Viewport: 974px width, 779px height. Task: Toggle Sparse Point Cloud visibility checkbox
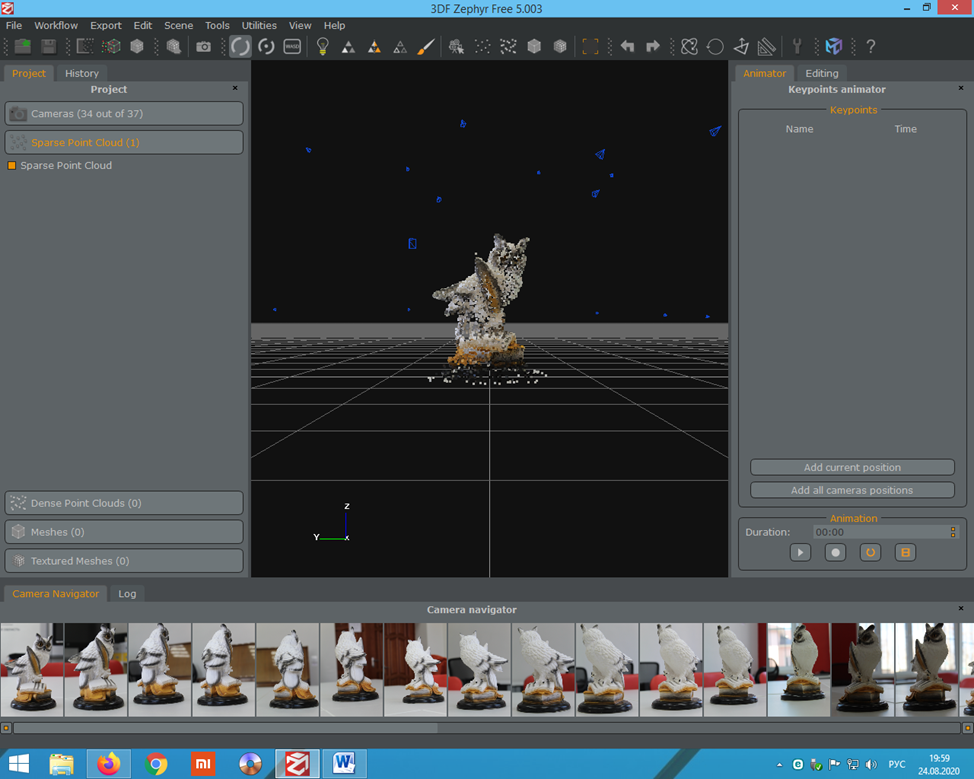point(11,165)
